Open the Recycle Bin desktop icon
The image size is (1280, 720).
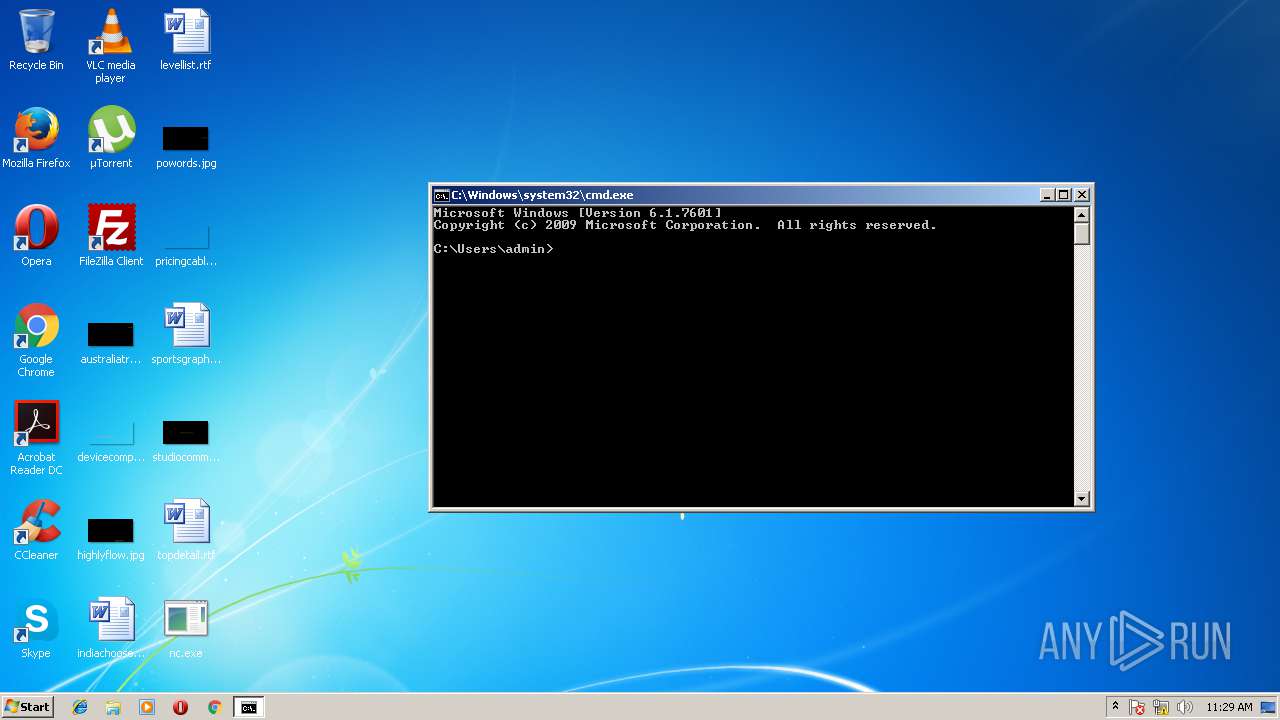point(36,40)
